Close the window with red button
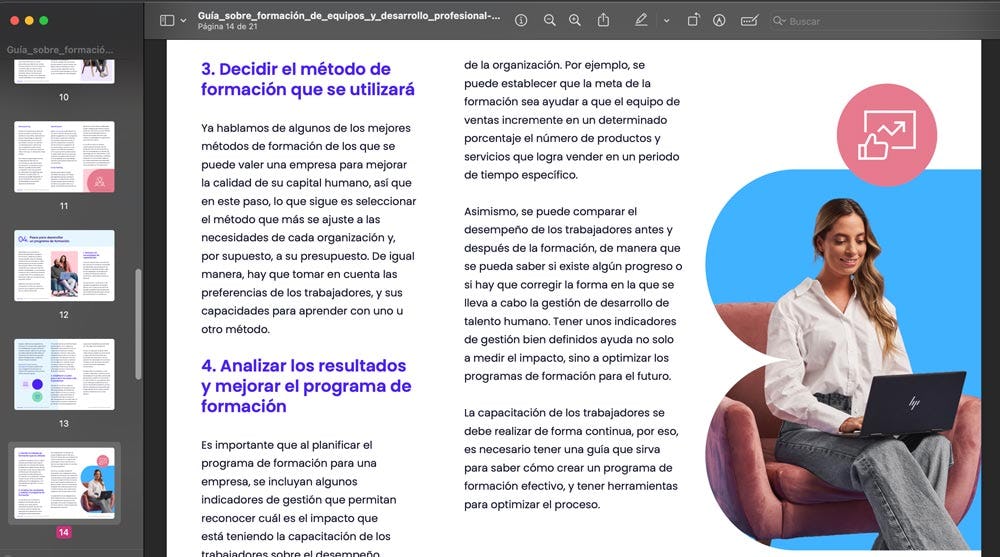This screenshot has width=1000, height=557. click(15, 20)
